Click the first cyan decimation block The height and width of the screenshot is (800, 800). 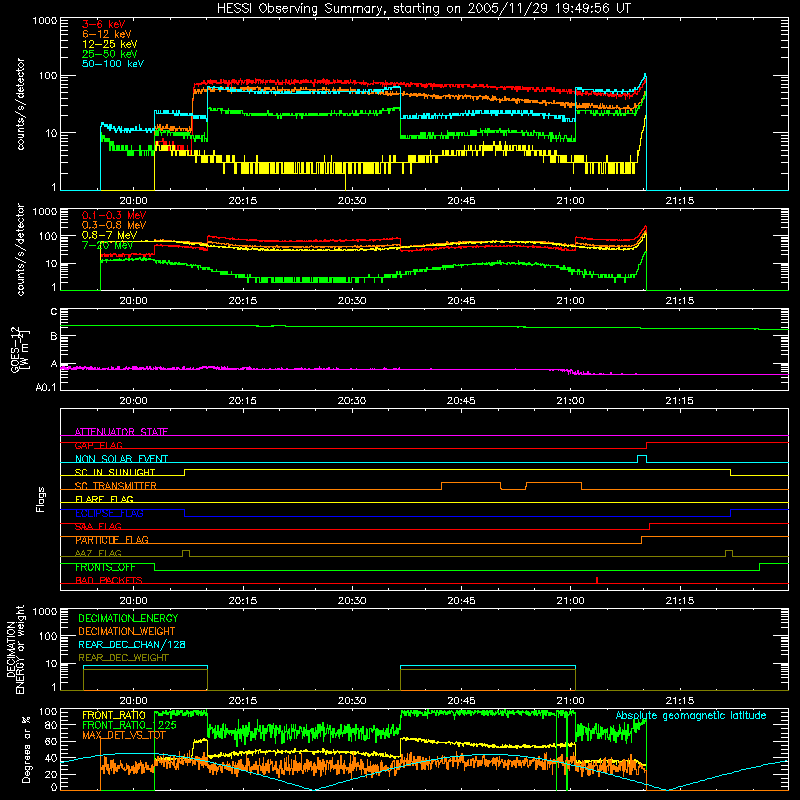145,666
